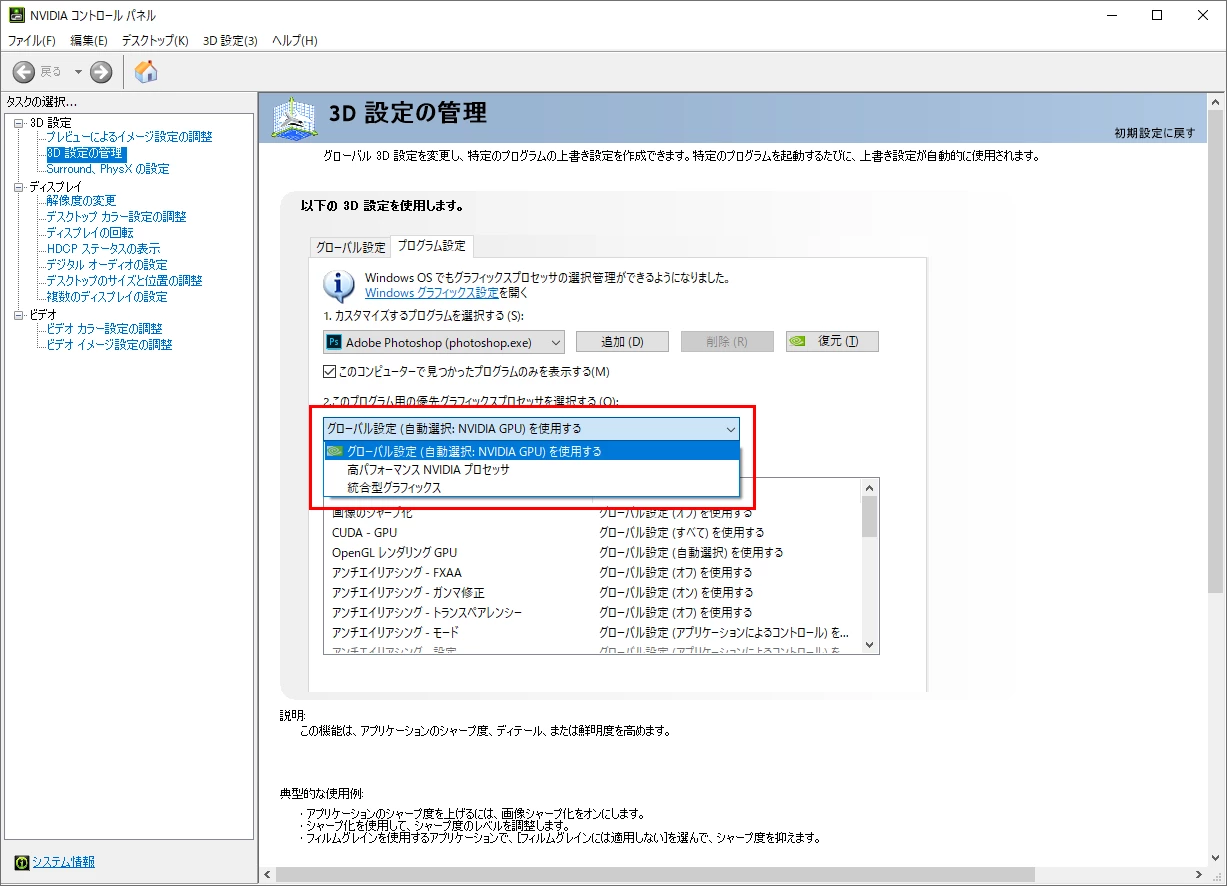Open the 編集(E) menu
Viewport: 1227px width, 886px height.
click(x=89, y=40)
